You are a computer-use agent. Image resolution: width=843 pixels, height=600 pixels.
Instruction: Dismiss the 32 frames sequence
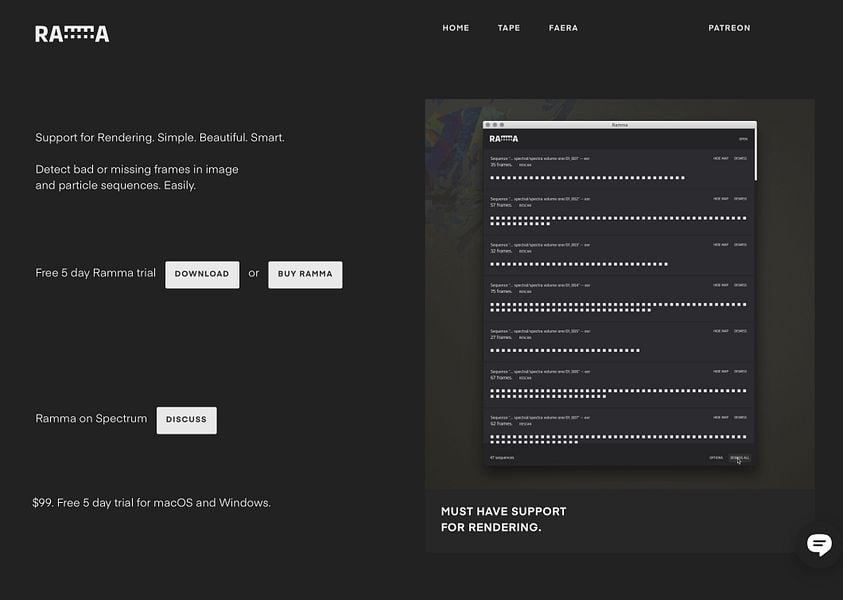coord(740,245)
